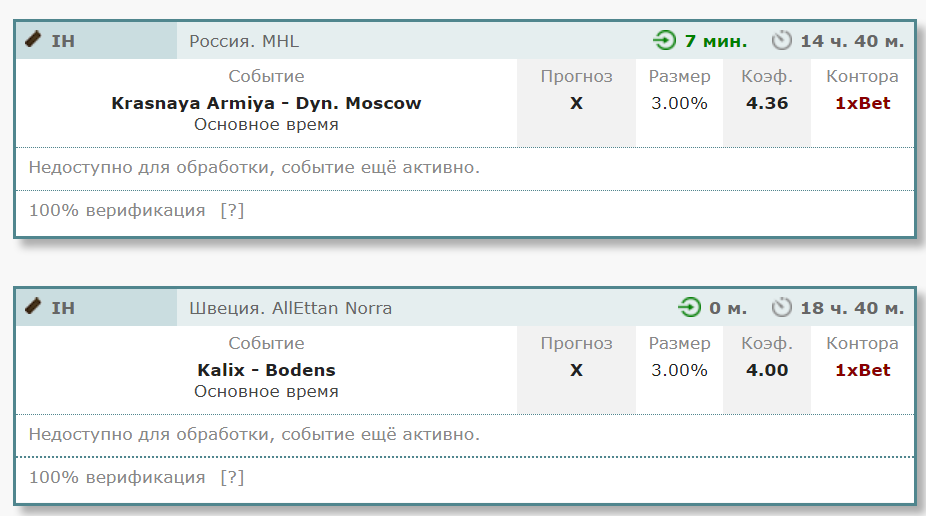Click the 3.00% stake size in the Kalix card
Image resolution: width=926 pixels, height=516 pixels.
(679, 370)
